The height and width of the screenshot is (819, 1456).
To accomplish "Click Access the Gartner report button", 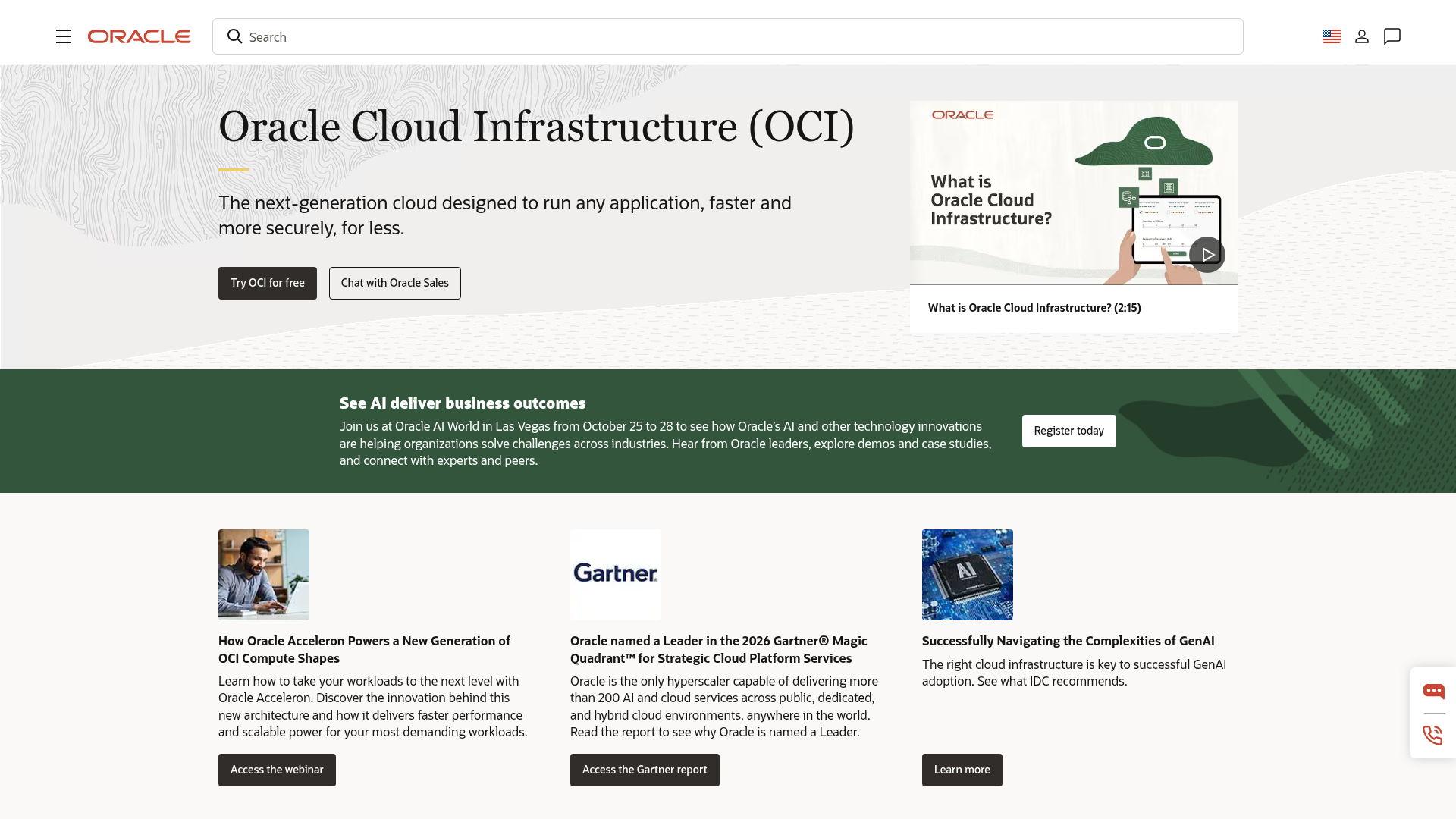I will (645, 770).
